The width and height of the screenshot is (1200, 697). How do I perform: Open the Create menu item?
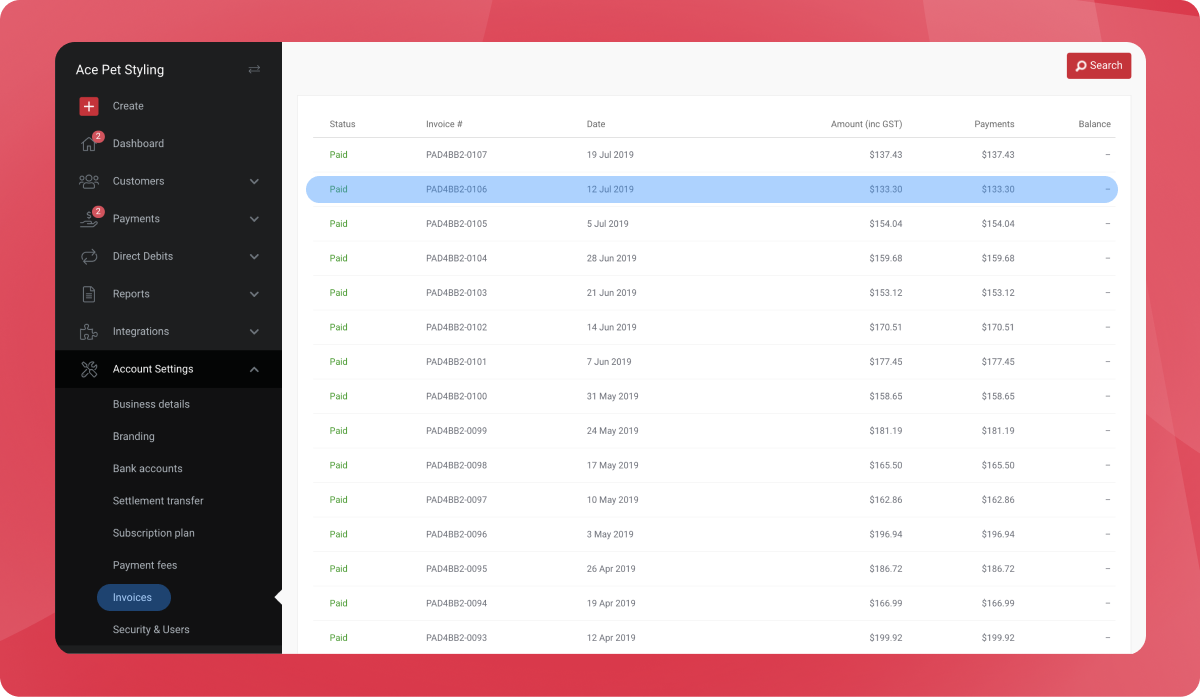(128, 106)
